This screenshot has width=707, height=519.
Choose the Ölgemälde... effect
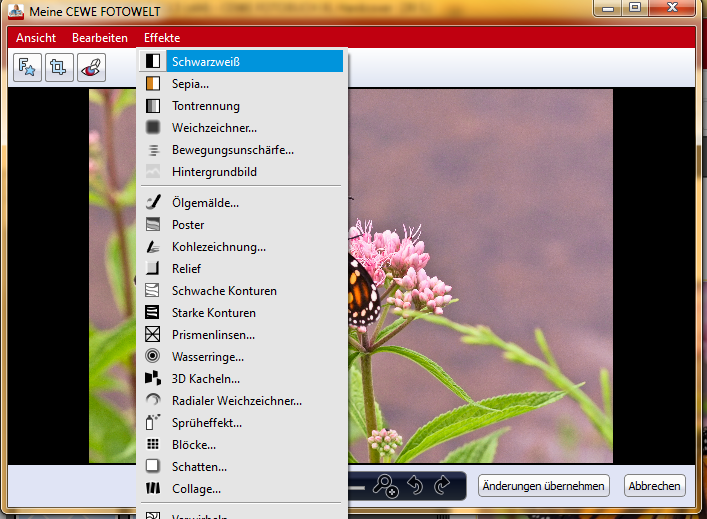coord(241,202)
